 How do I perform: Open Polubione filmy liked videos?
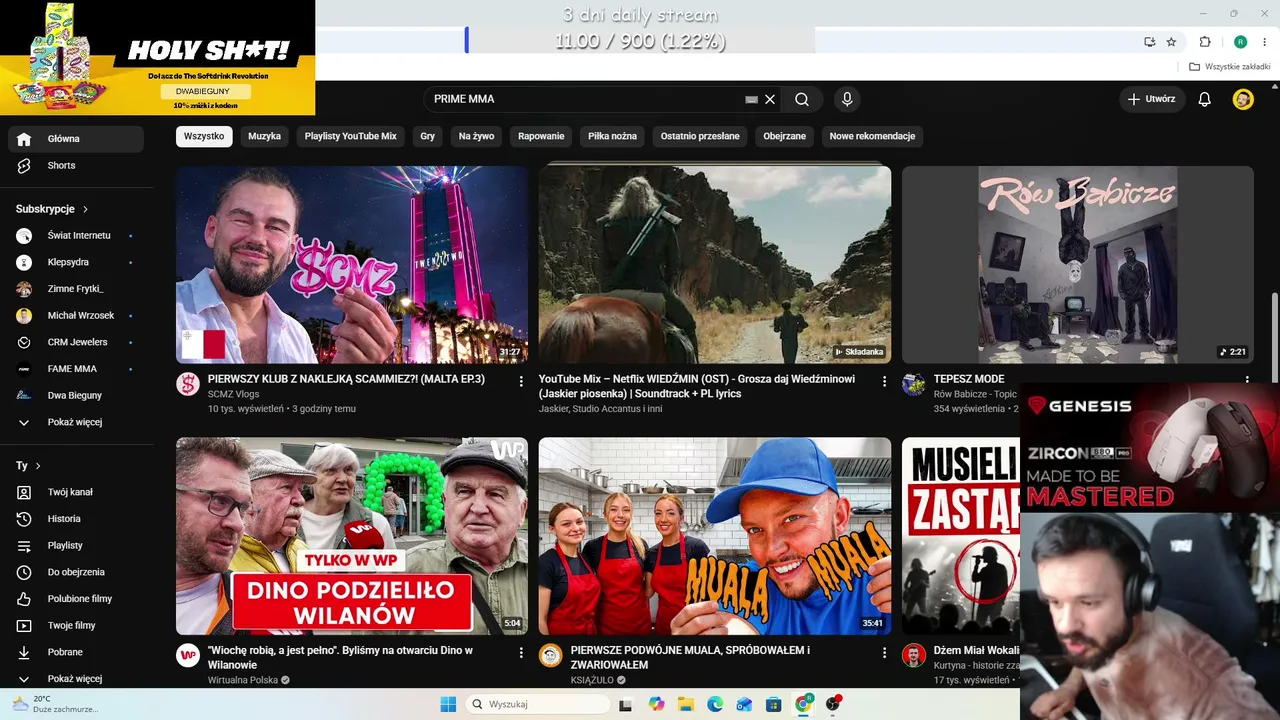(x=76, y=599)
